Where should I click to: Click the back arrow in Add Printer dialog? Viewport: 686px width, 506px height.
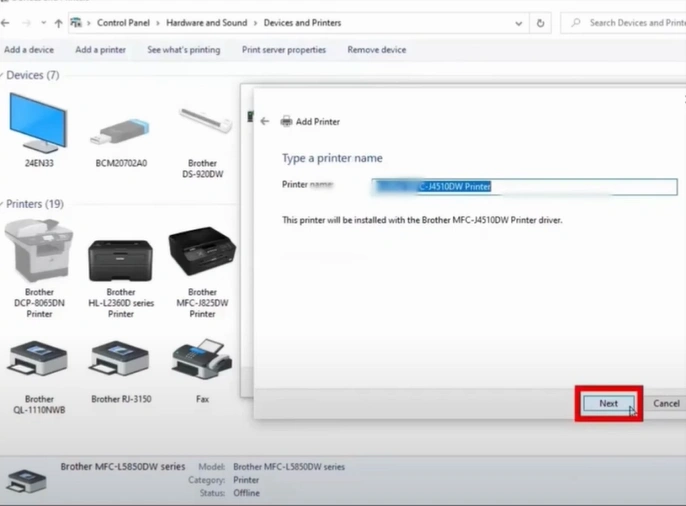tap(265, 121)
